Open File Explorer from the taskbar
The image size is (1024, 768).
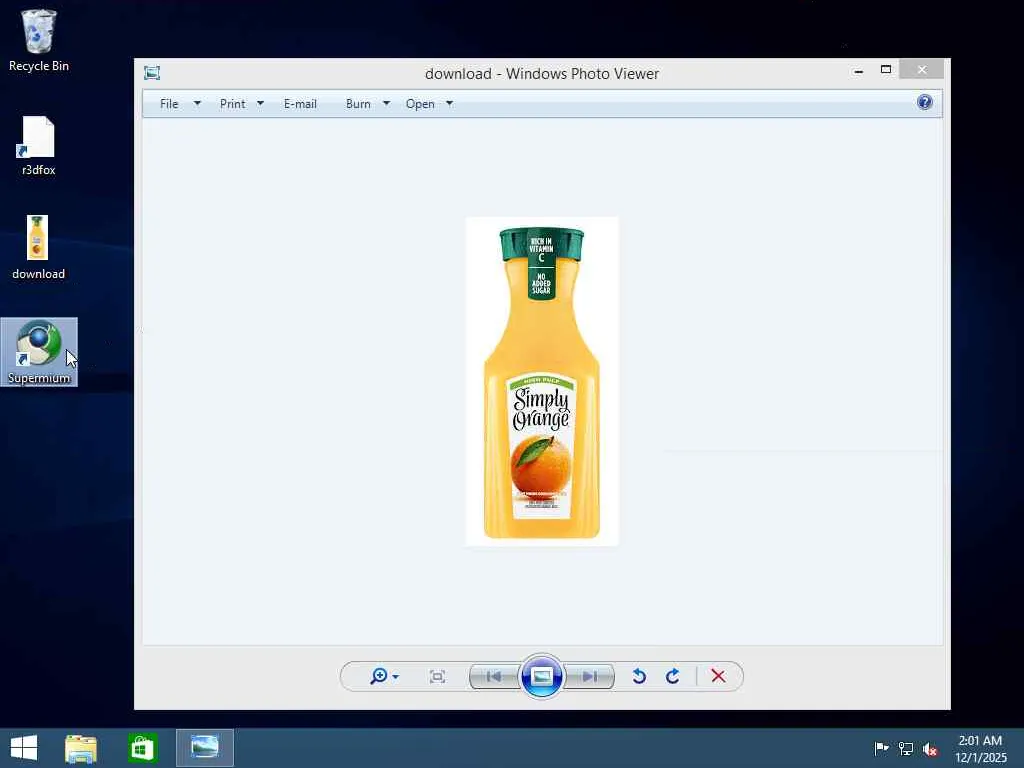click(x=81, y=748)
